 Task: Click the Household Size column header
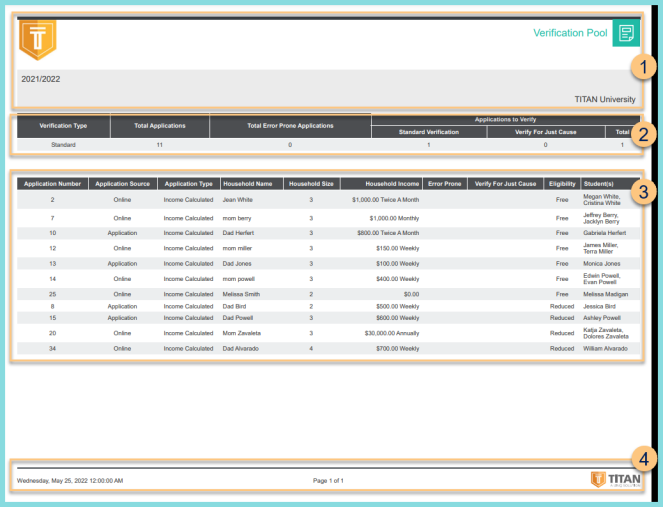(311, 184)
